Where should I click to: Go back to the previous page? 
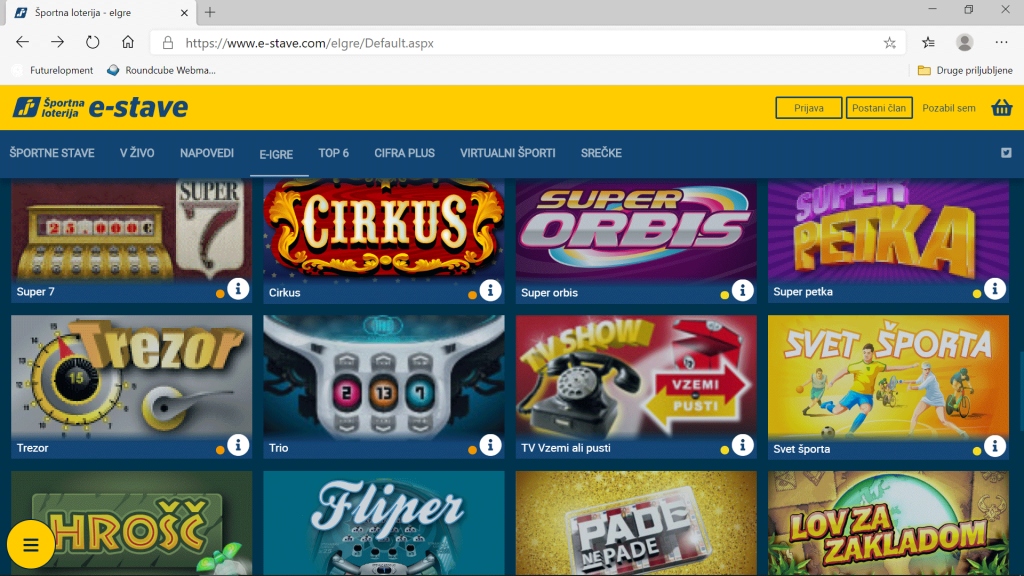pyautogui.click(x=22, y=42)
